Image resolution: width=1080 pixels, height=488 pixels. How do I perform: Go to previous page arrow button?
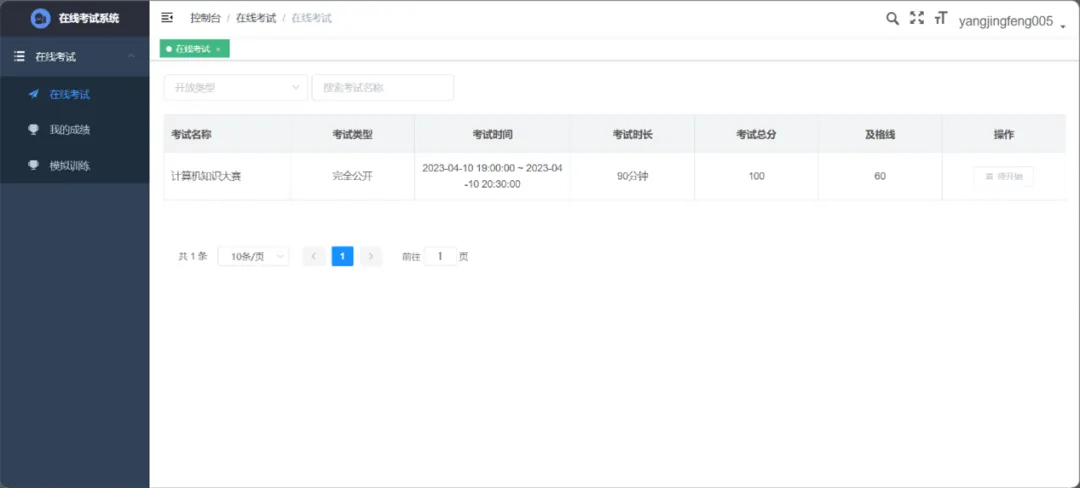314,257
